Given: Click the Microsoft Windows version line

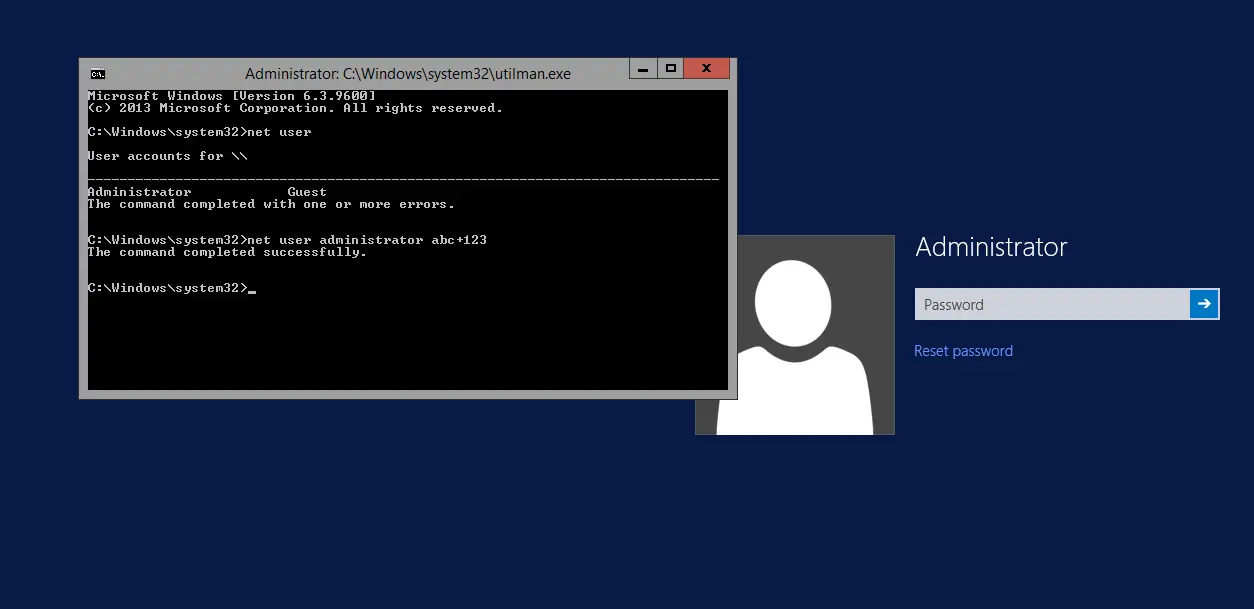Looking at the screenshot, I should 231,96.
